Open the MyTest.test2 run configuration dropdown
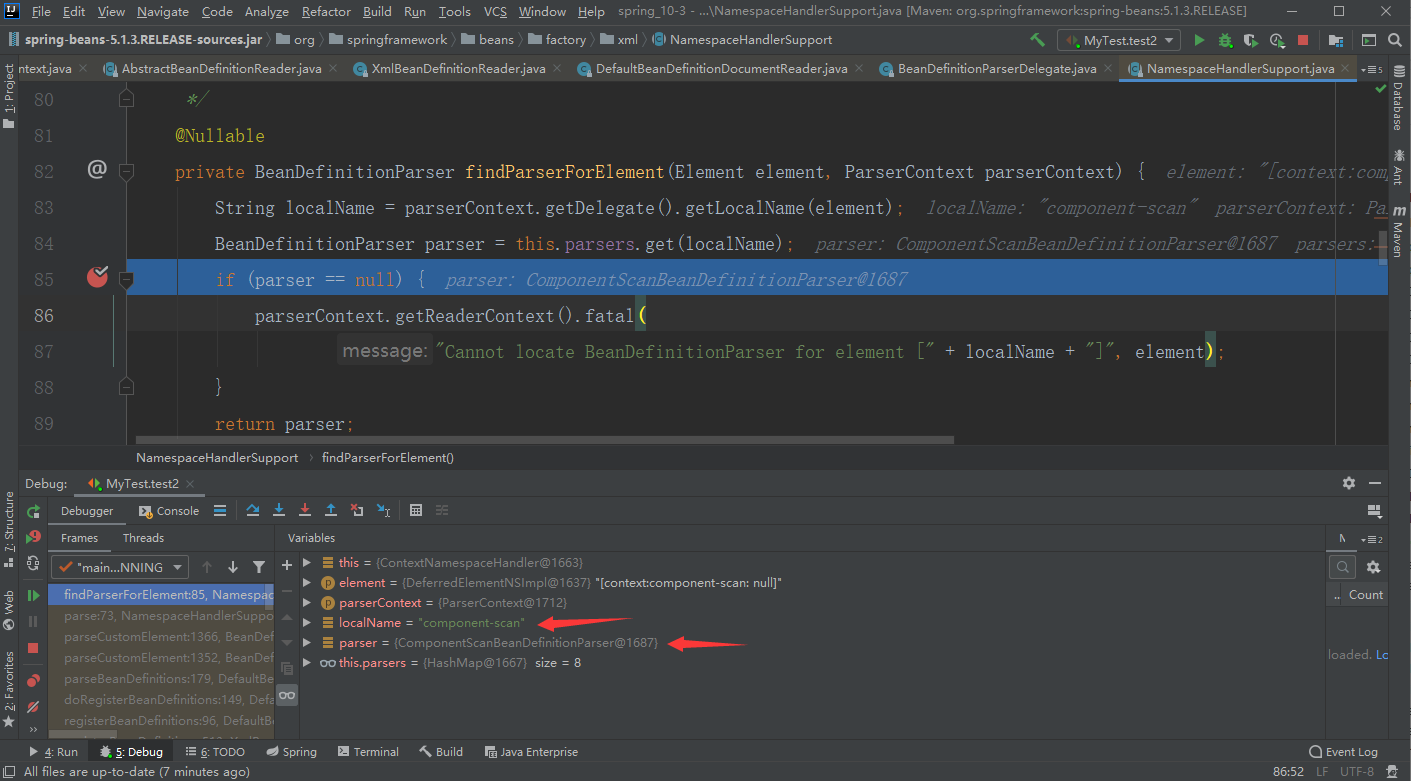 pos(1119,40)
